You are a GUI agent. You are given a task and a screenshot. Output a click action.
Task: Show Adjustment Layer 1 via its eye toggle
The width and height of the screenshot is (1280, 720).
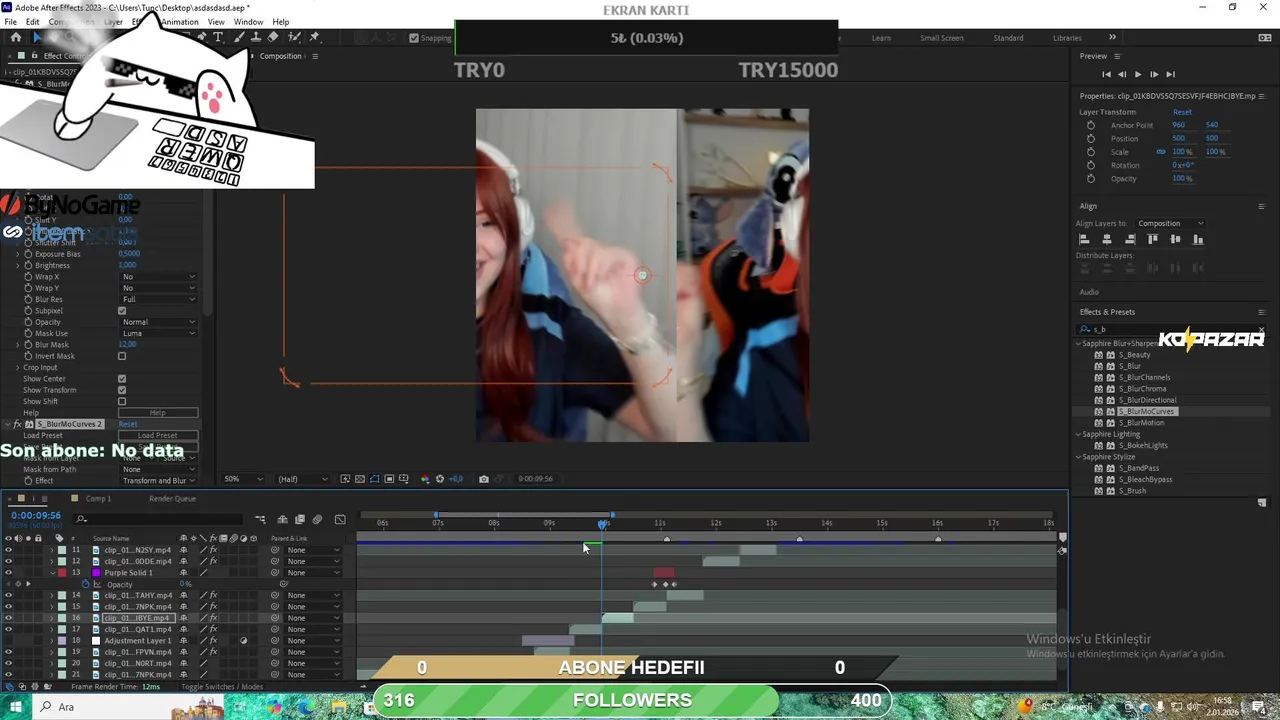(8, 641)
